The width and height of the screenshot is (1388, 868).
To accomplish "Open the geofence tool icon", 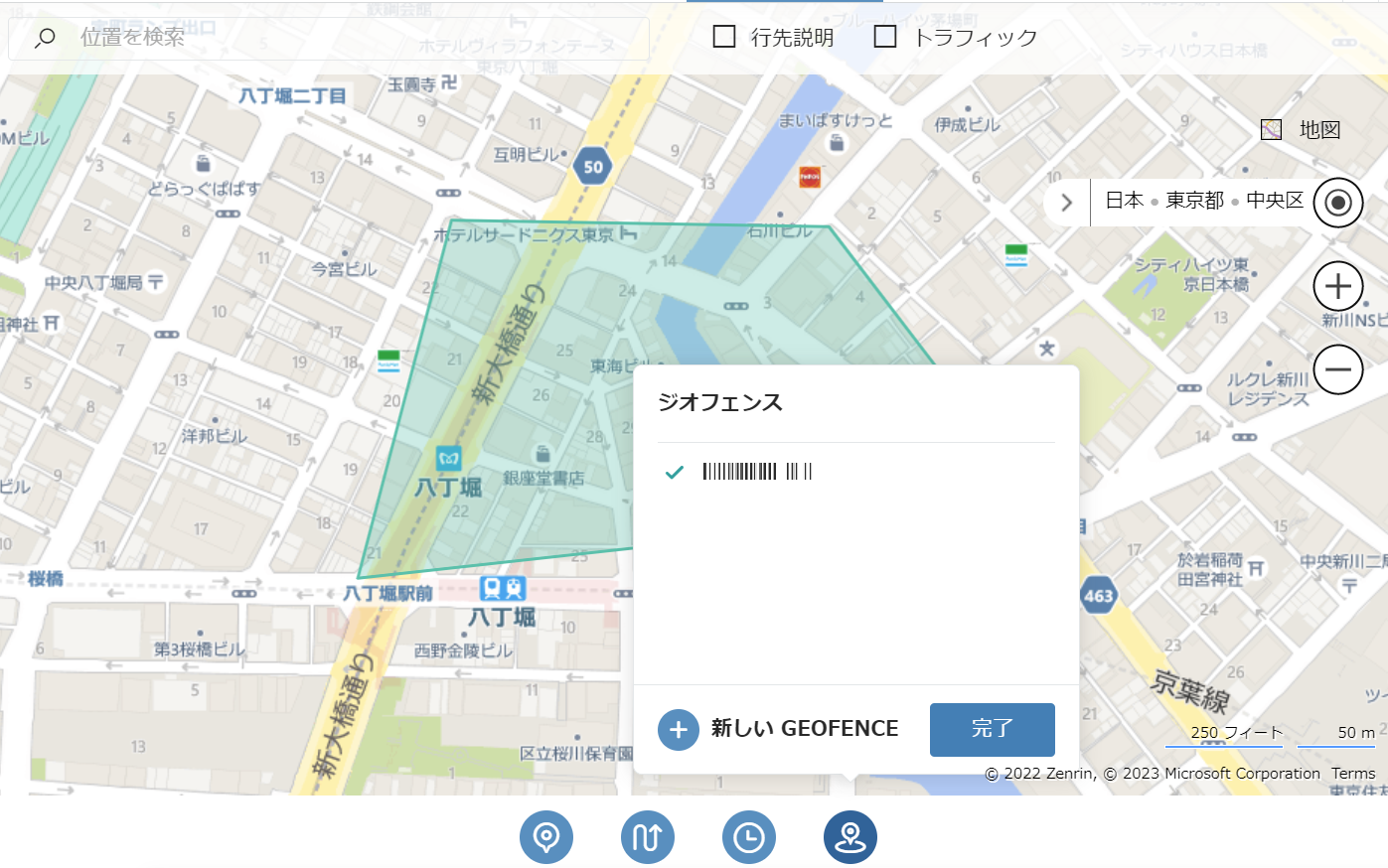I will point(850,837).
